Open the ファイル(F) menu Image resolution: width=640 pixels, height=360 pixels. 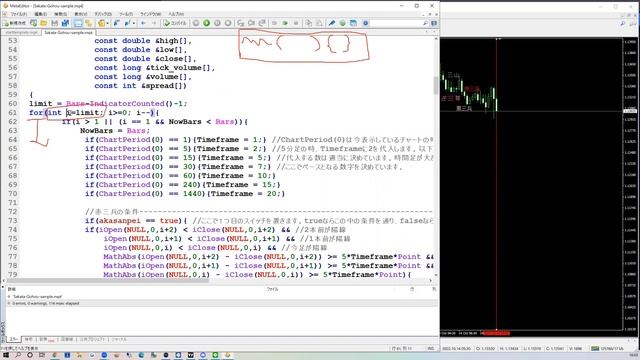(18, 14)
